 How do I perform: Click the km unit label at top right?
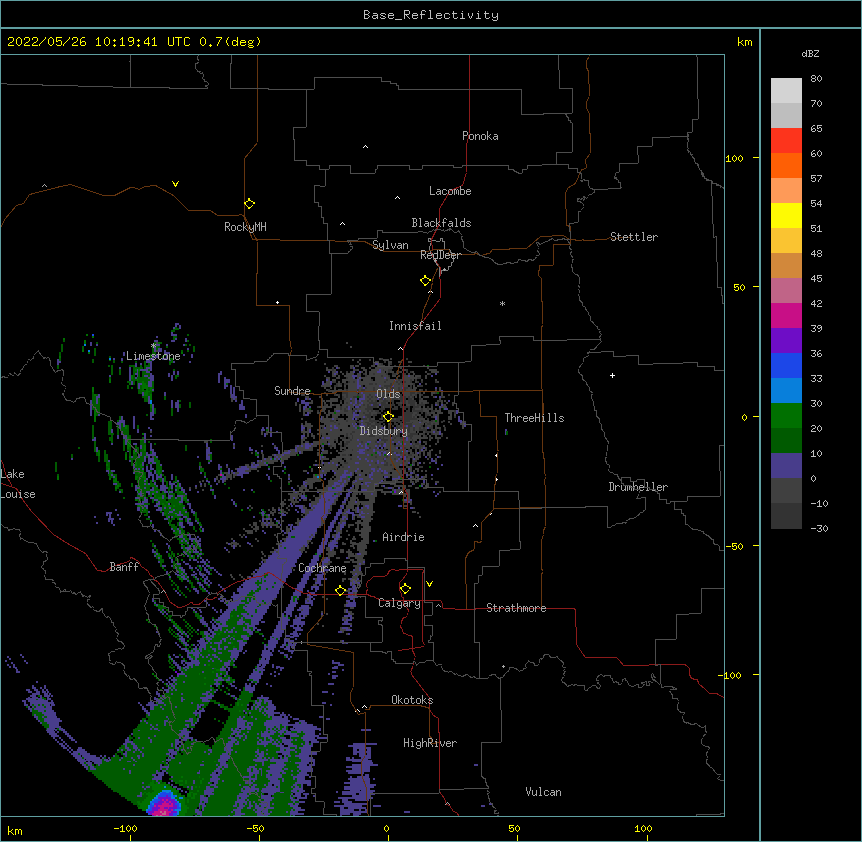745,42
